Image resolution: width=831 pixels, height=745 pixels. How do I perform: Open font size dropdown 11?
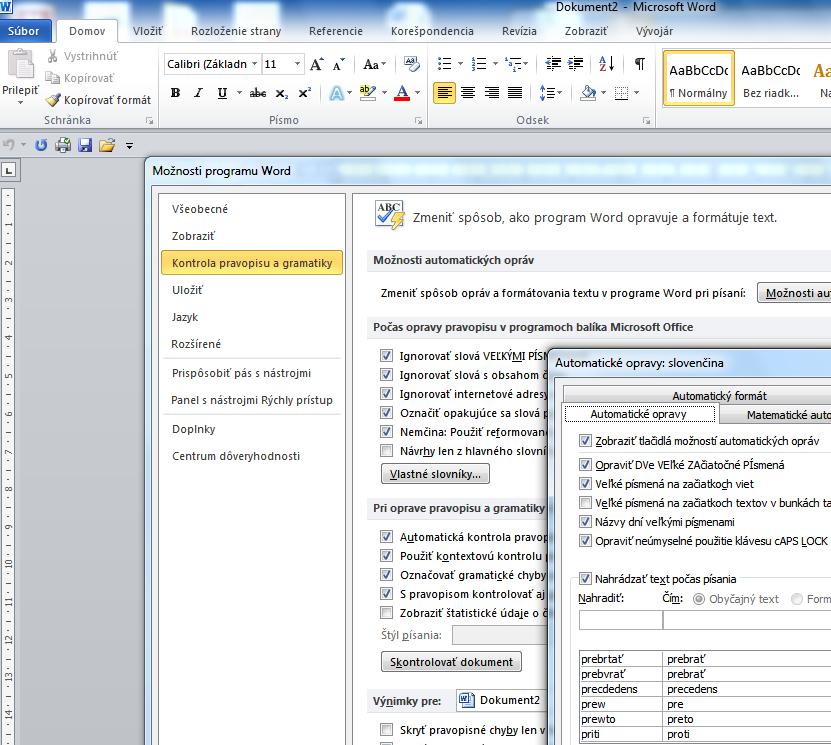coord(297,64)
